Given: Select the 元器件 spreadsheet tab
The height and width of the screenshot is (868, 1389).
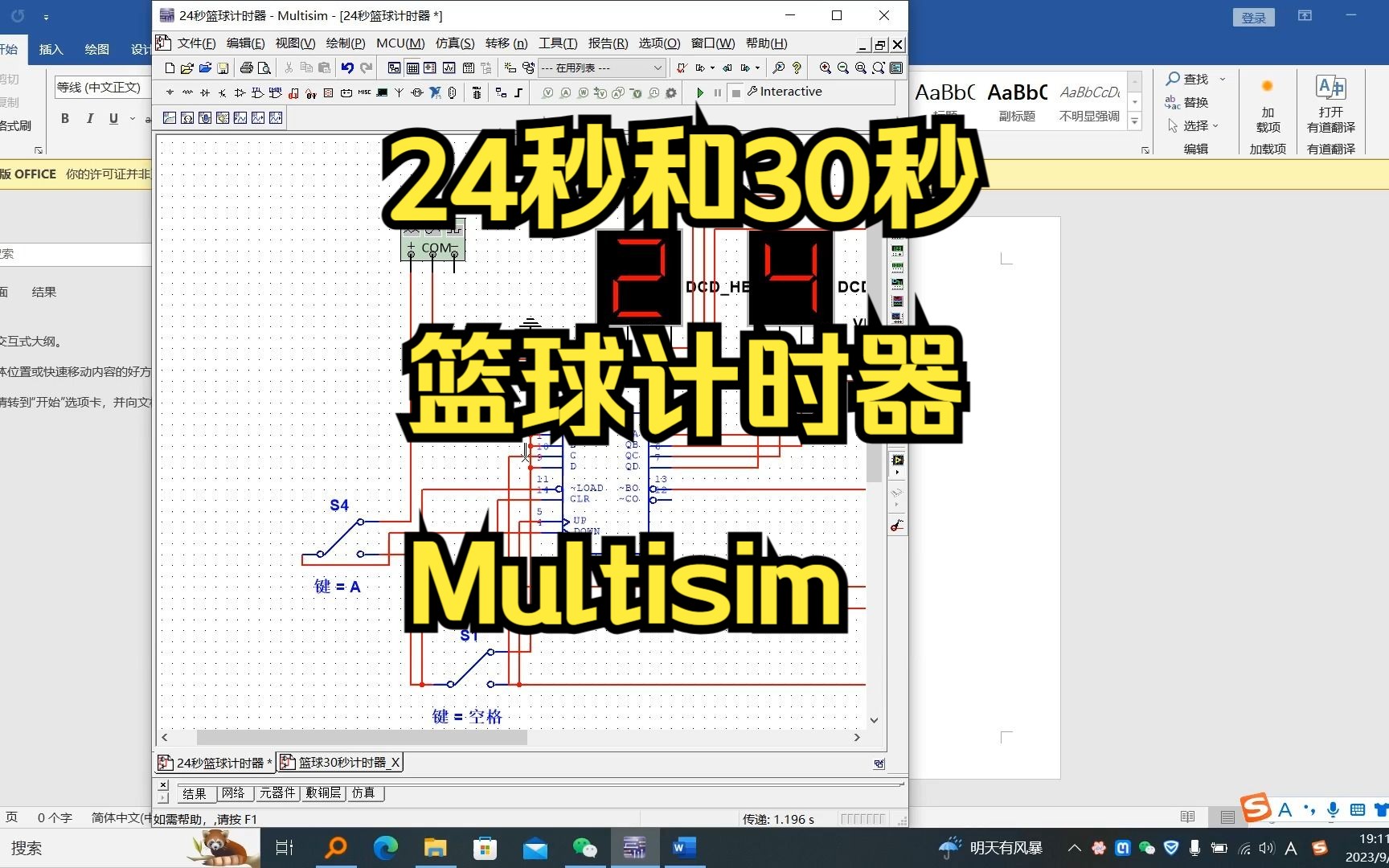Looking at the screenshot, I should 277,793.
